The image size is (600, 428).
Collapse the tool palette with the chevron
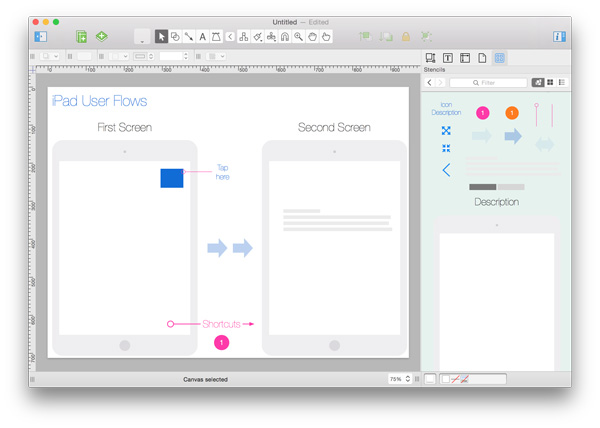pos(230,37)
